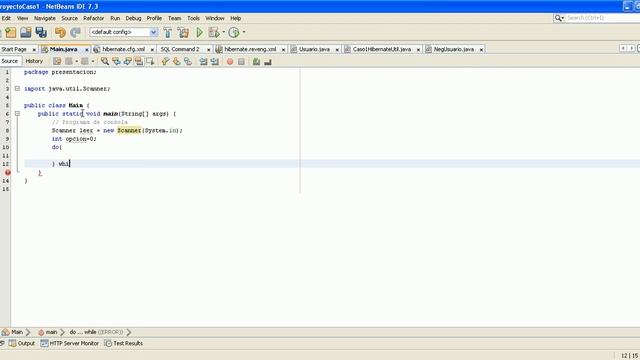Screen dimensions: 640x360
Task: Open the Tools menu
Action: 193,18
